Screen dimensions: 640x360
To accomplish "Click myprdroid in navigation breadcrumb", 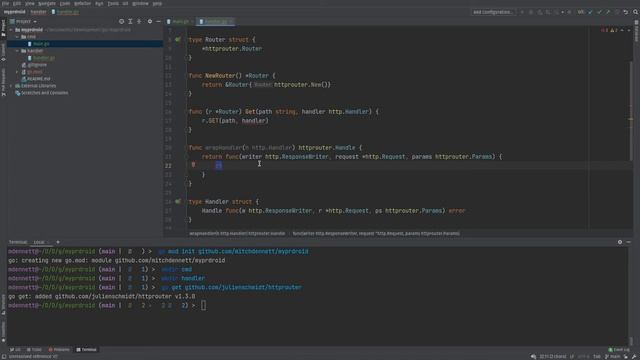I will tap(15, 12).
